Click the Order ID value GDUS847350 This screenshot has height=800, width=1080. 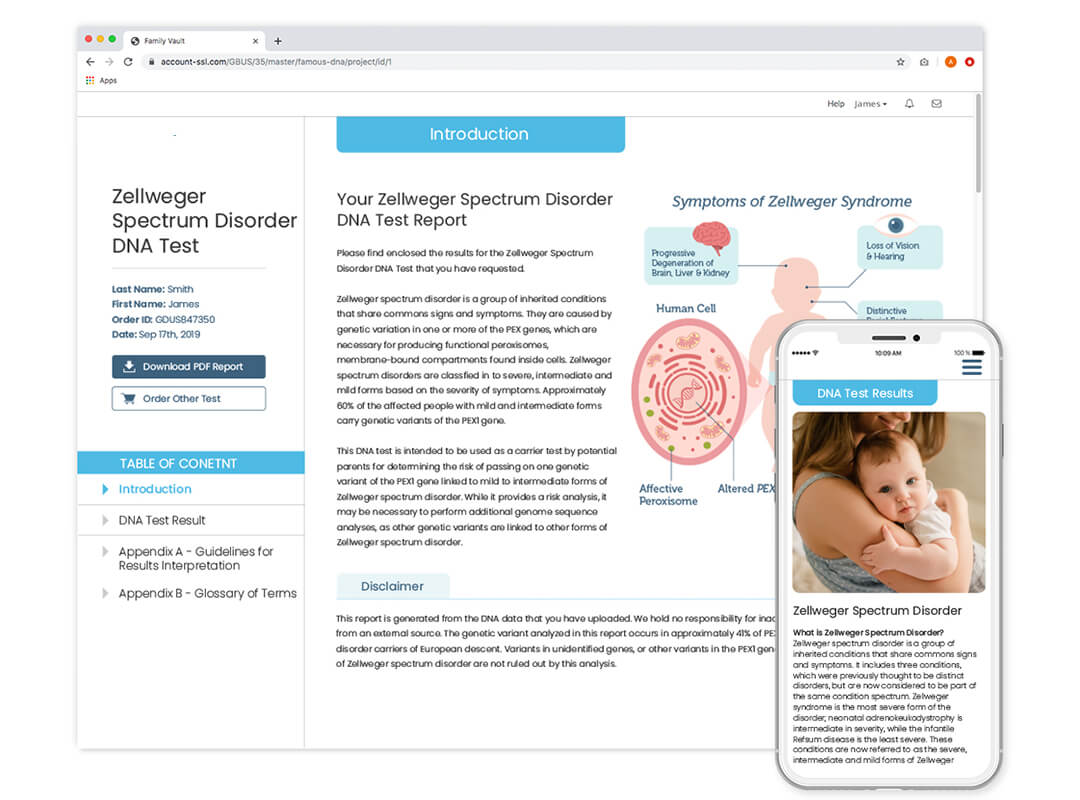185,320
